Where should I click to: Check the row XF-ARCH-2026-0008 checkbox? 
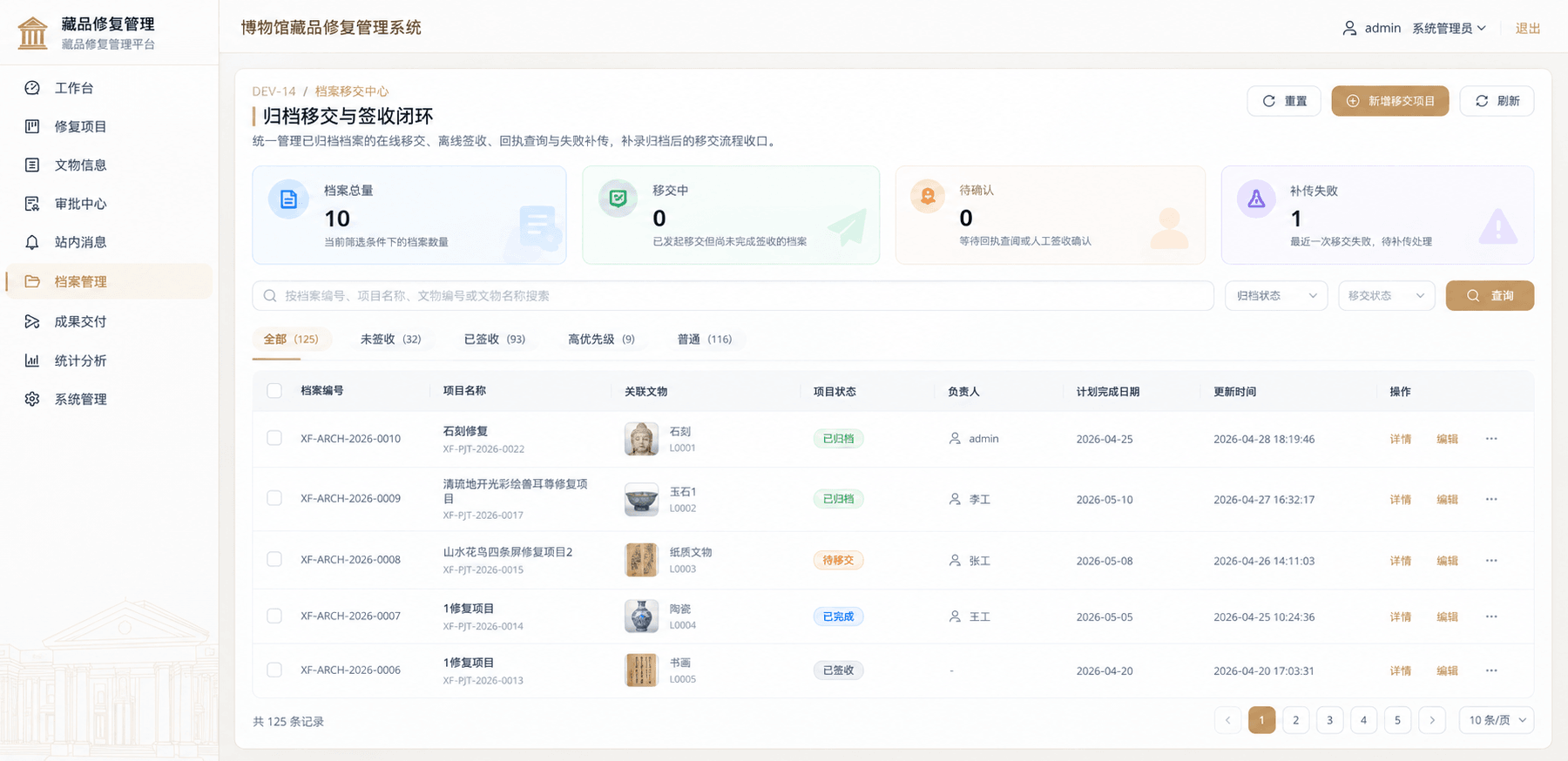274,559
